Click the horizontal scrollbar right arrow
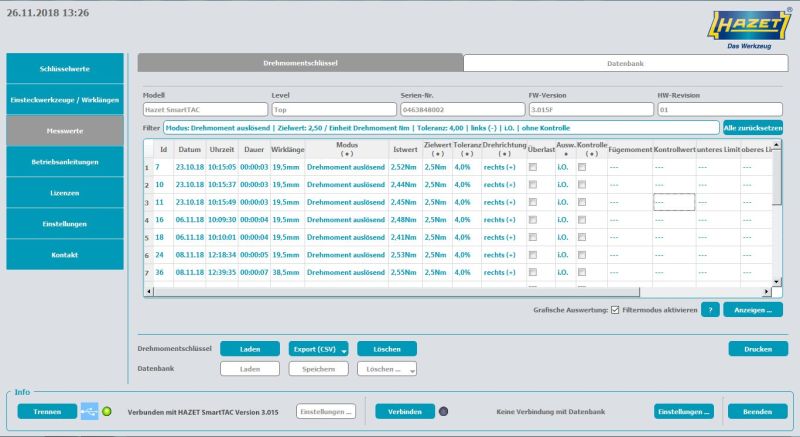The width and height of the screenshot is (800, 437). 761,291
